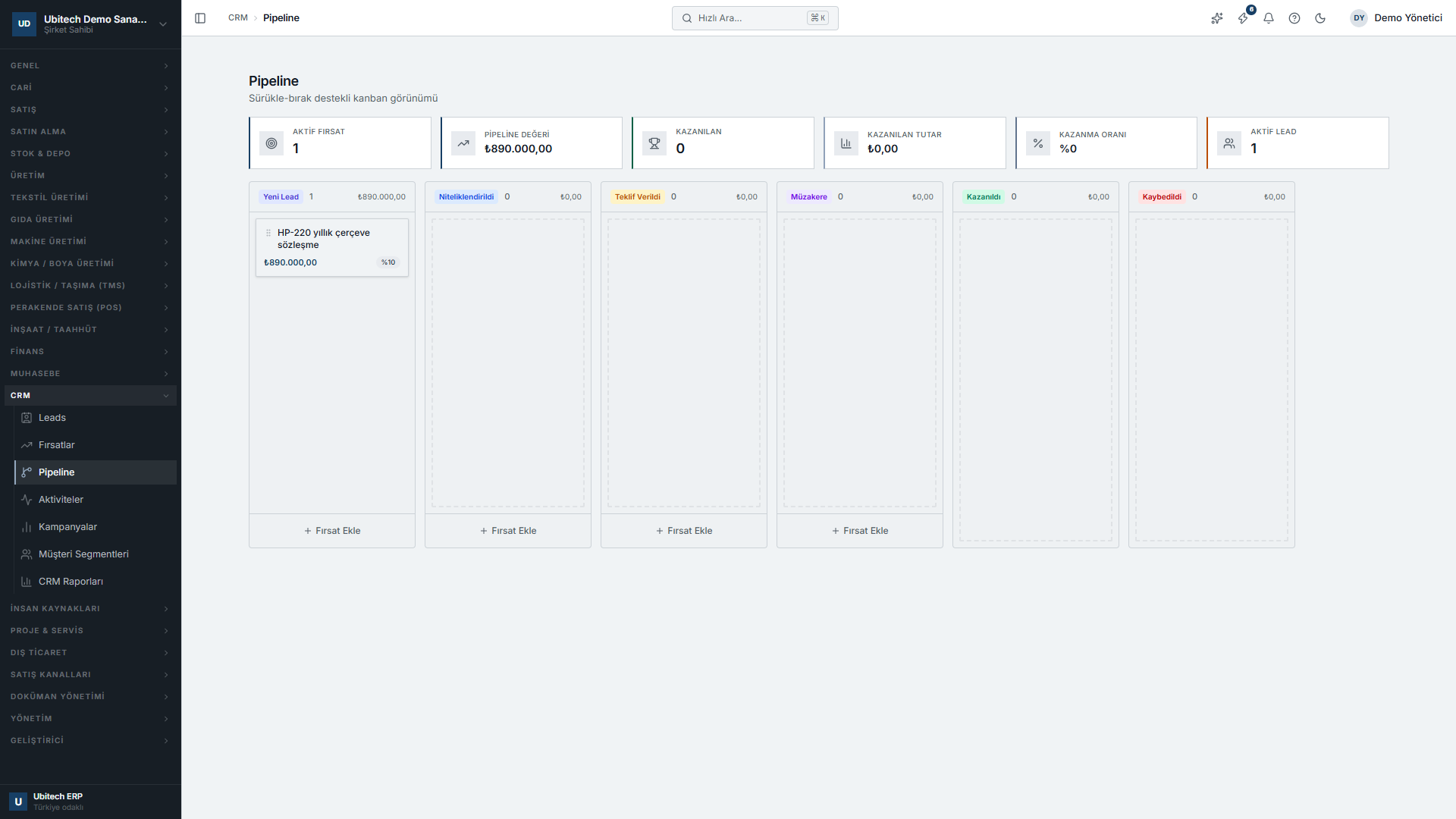Click the Kaybedildi red stage label
The width and height of the screenshot is (1456, 819).
[1162, 197]
